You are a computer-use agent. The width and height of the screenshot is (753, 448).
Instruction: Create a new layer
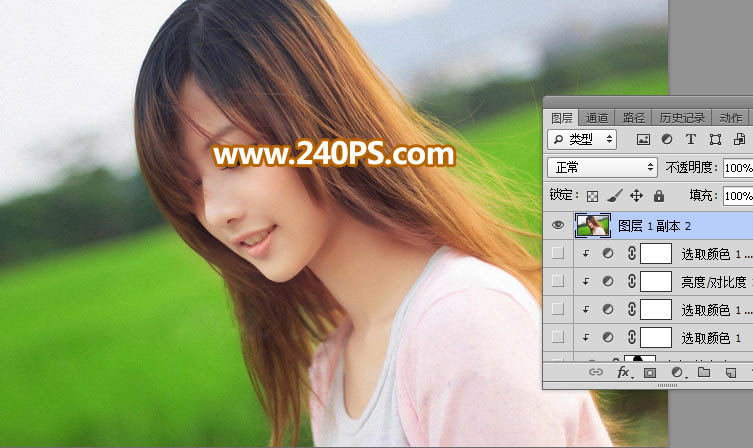[731, 373]
